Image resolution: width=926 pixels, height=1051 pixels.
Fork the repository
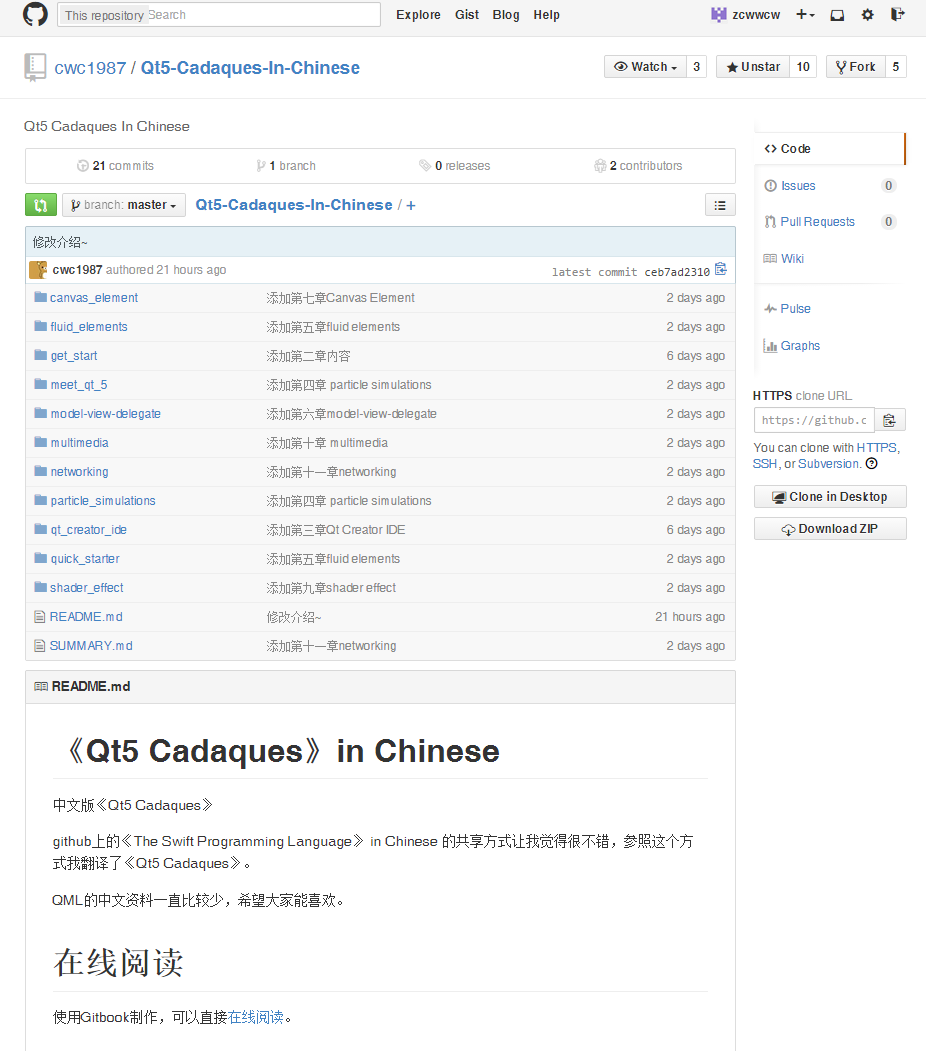(856, 66)
